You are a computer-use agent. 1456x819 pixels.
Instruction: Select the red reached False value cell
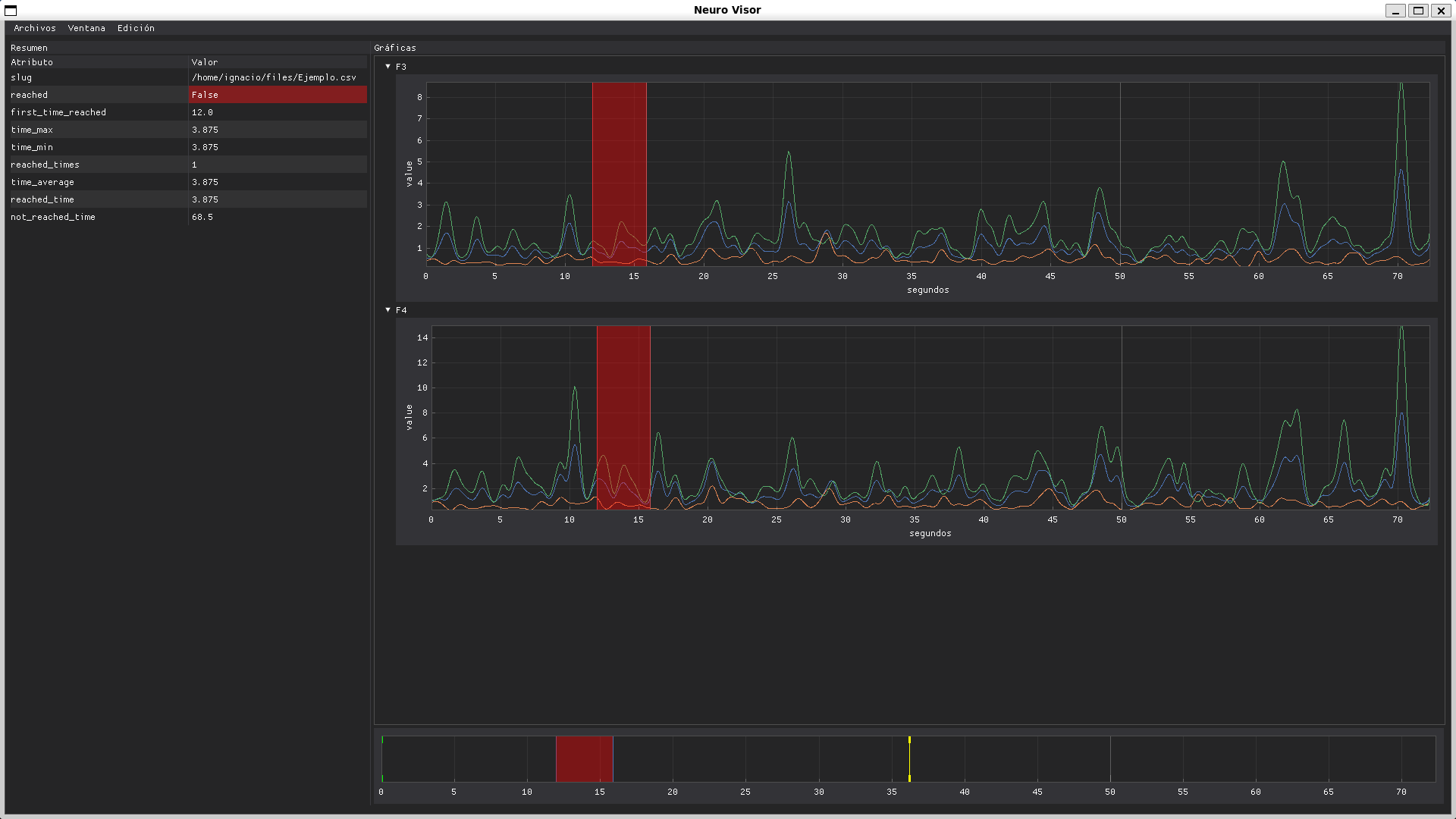278,95
